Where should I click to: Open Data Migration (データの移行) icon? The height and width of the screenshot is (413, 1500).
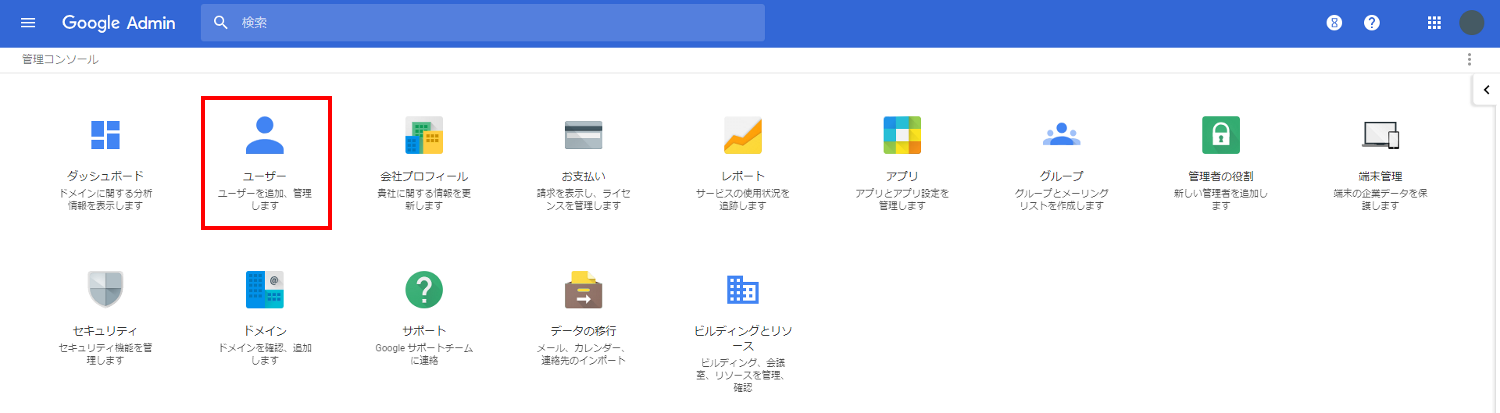[583, 290]
